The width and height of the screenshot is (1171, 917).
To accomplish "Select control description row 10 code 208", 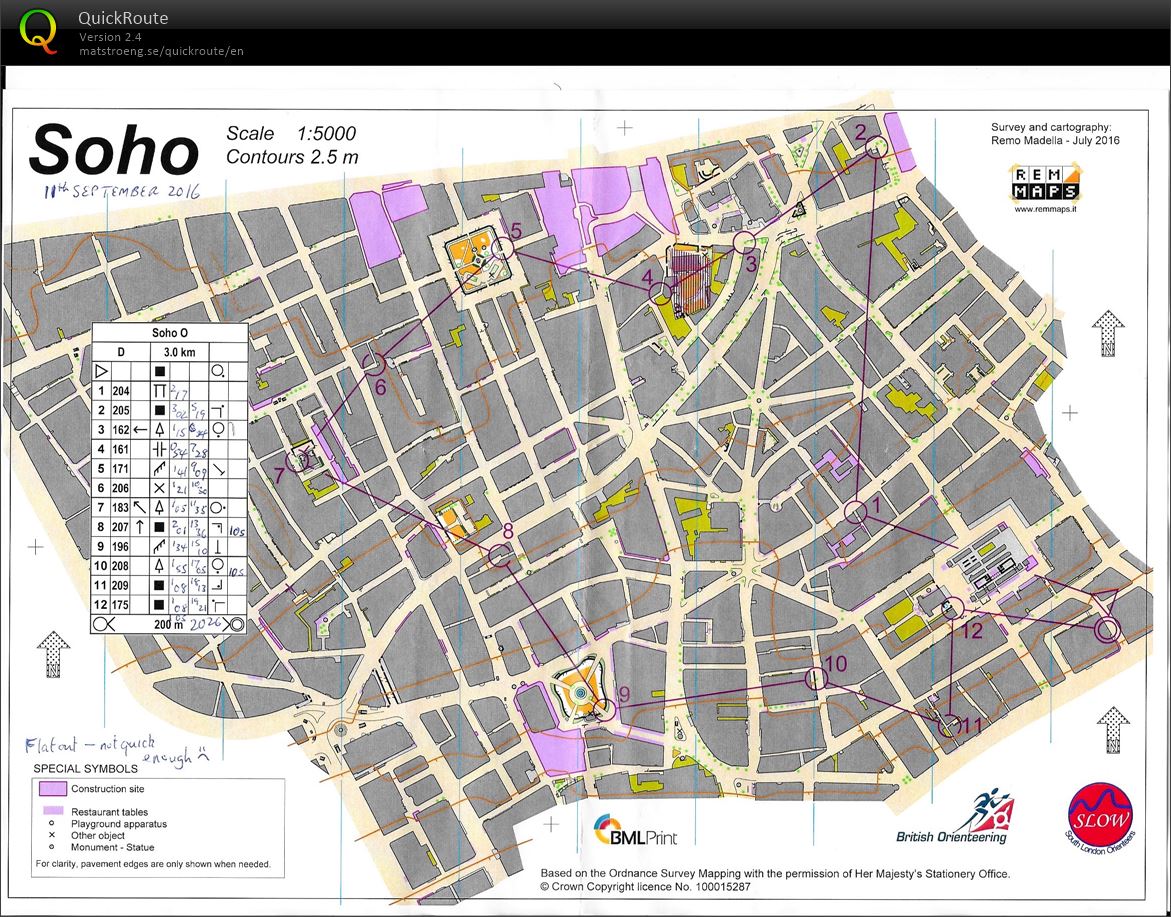I will click(121, 566).
